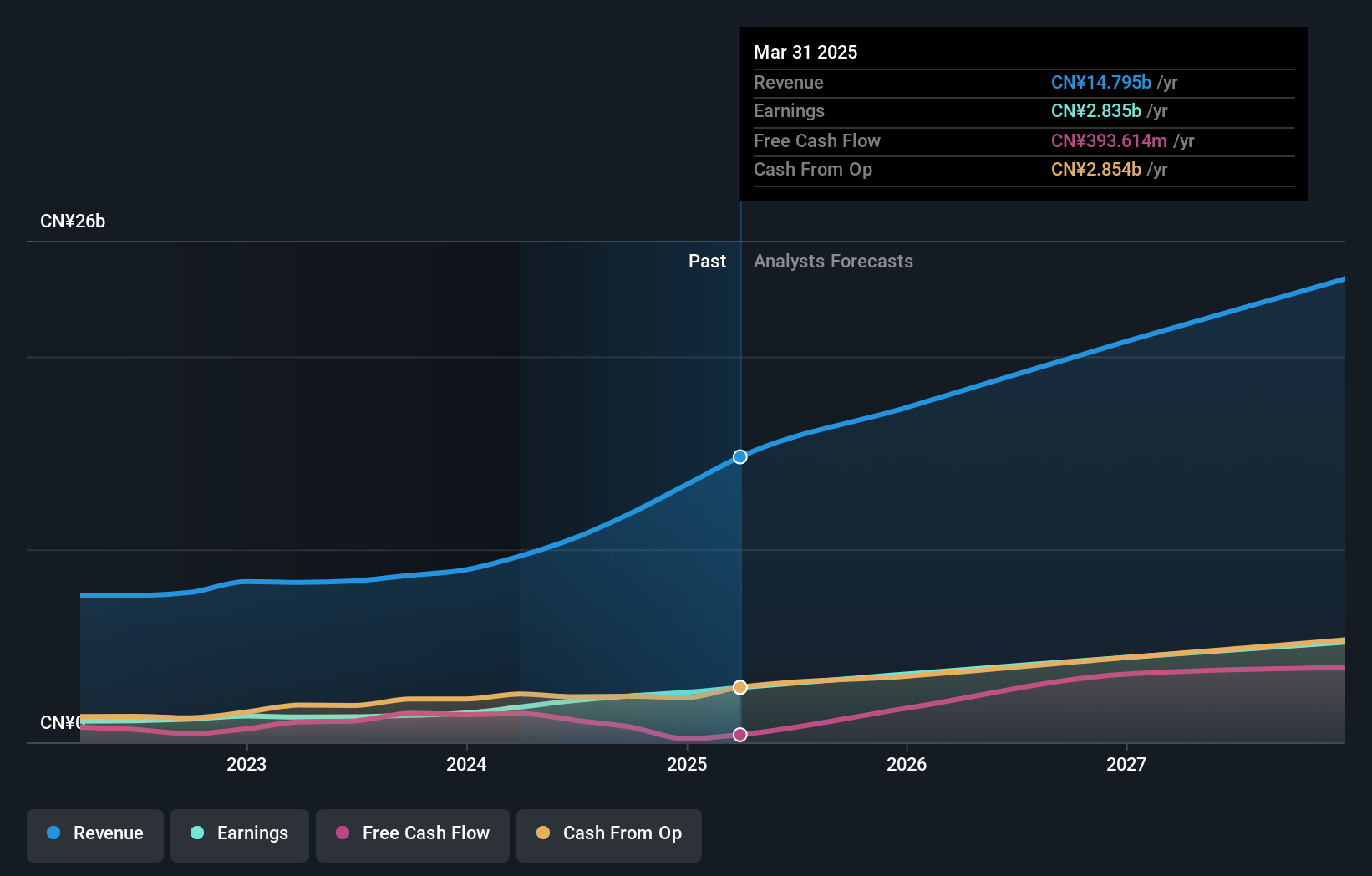Toggle the Earnings legend button
This screenshot has height=876, width=1372.
click(x=240, y=835)
